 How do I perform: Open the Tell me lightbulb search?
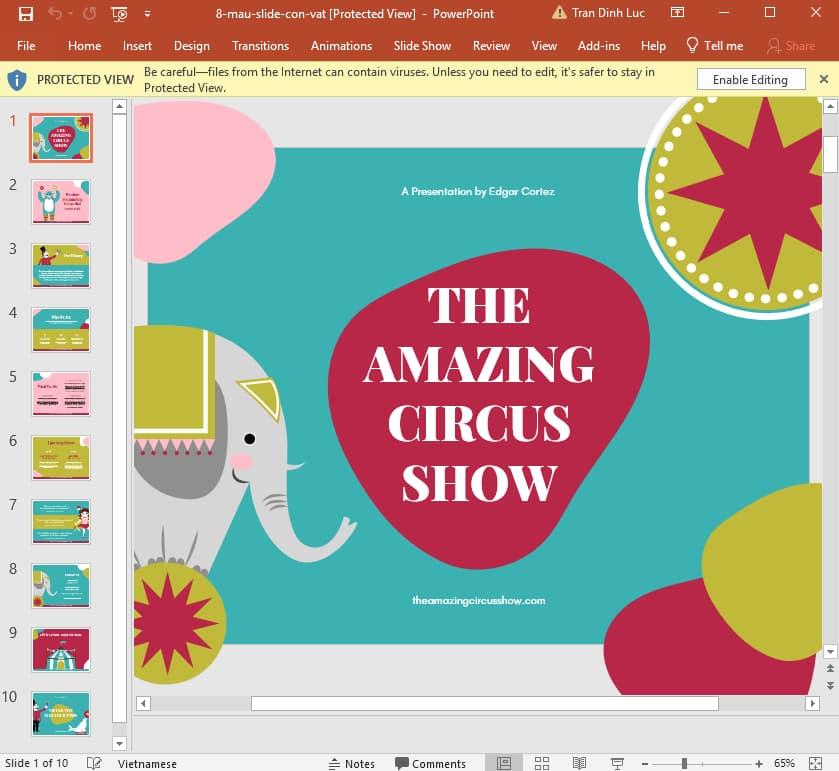(x=714, y=46)
